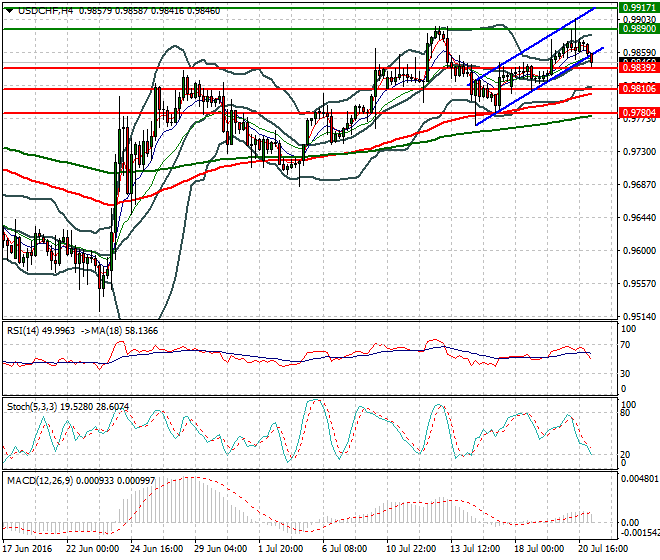Image resolution: width=660 pixels, height=560 pixels.
Task: Click the 13 Jul 12:00 time label
Action: pyautogui.click(x=475, y=549)
